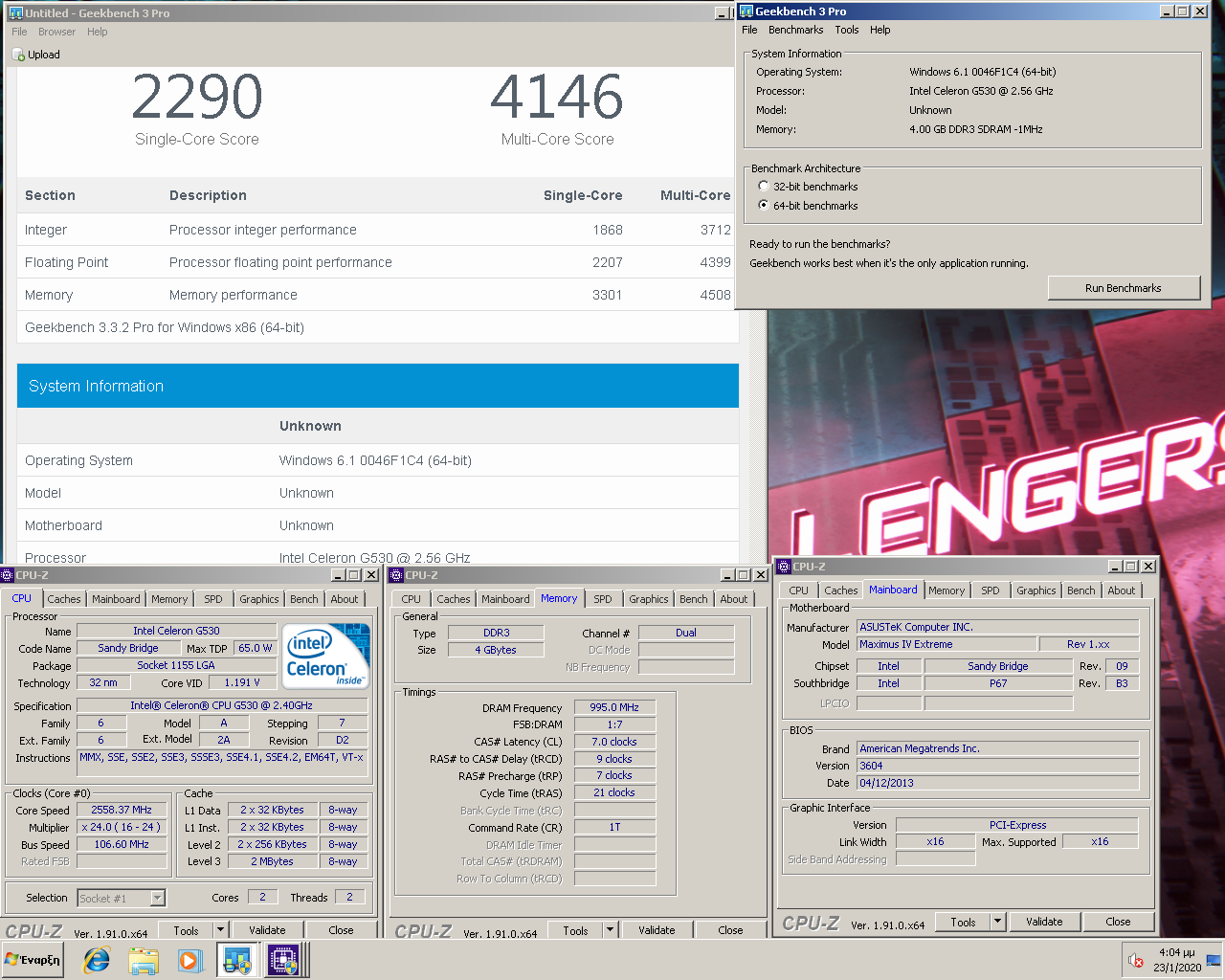Open Help menu in Geekbench 3 Pro dialog

click(880, 30)
